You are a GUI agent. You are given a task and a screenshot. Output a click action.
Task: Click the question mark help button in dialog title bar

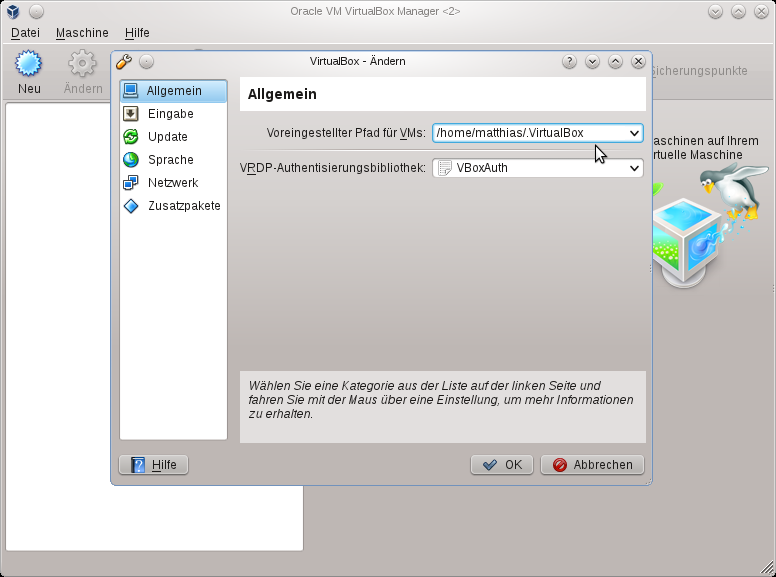[569, 61]
